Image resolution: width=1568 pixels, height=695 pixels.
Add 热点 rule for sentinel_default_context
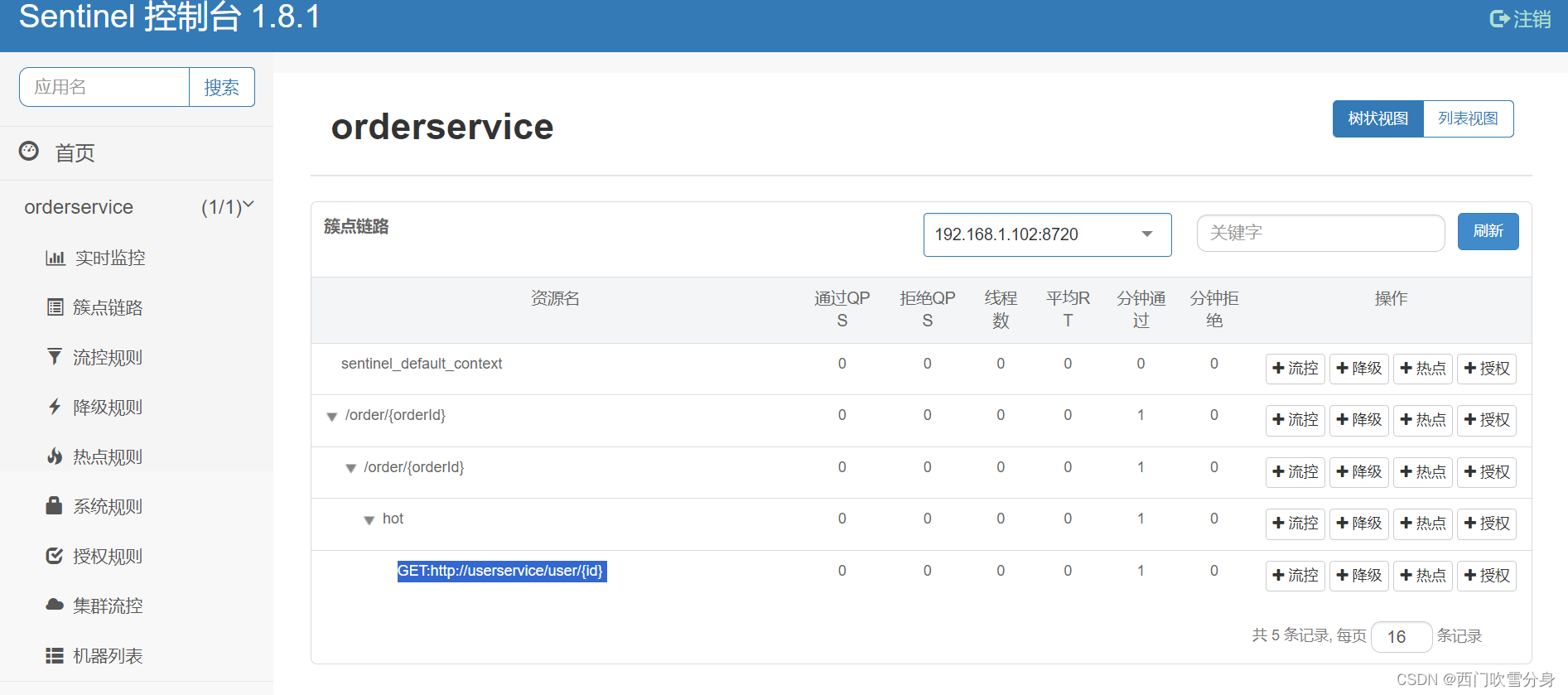pyautogui.click(x=1423, y=368)
